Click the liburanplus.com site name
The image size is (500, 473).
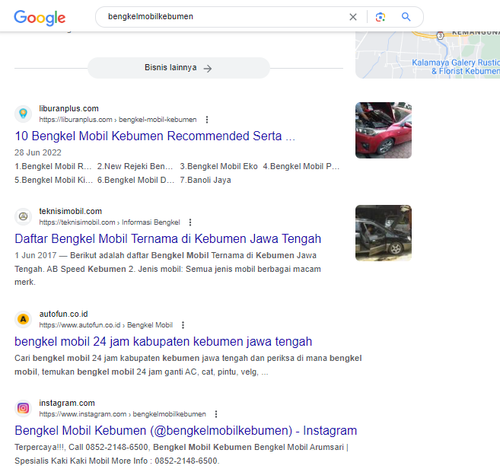point(69,108)
